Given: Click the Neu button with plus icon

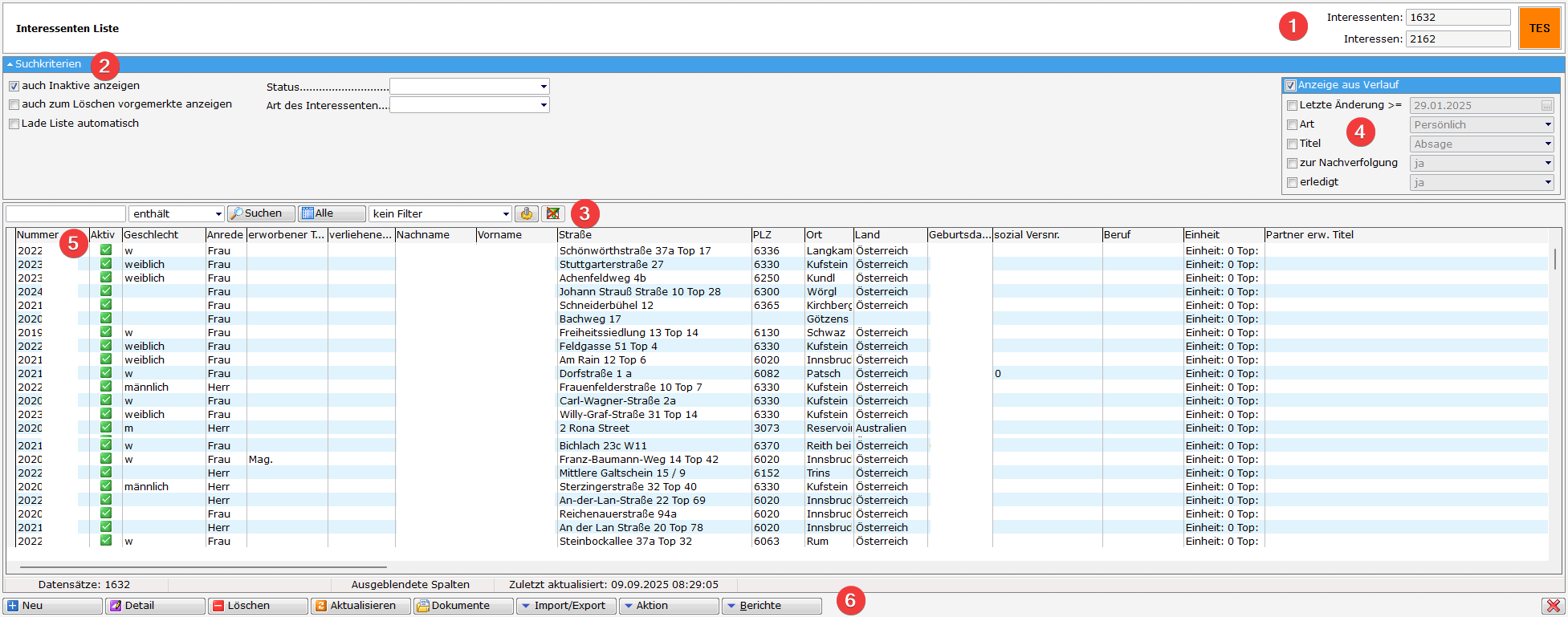Looking at the screenshot, I should (x=52, y=606).
